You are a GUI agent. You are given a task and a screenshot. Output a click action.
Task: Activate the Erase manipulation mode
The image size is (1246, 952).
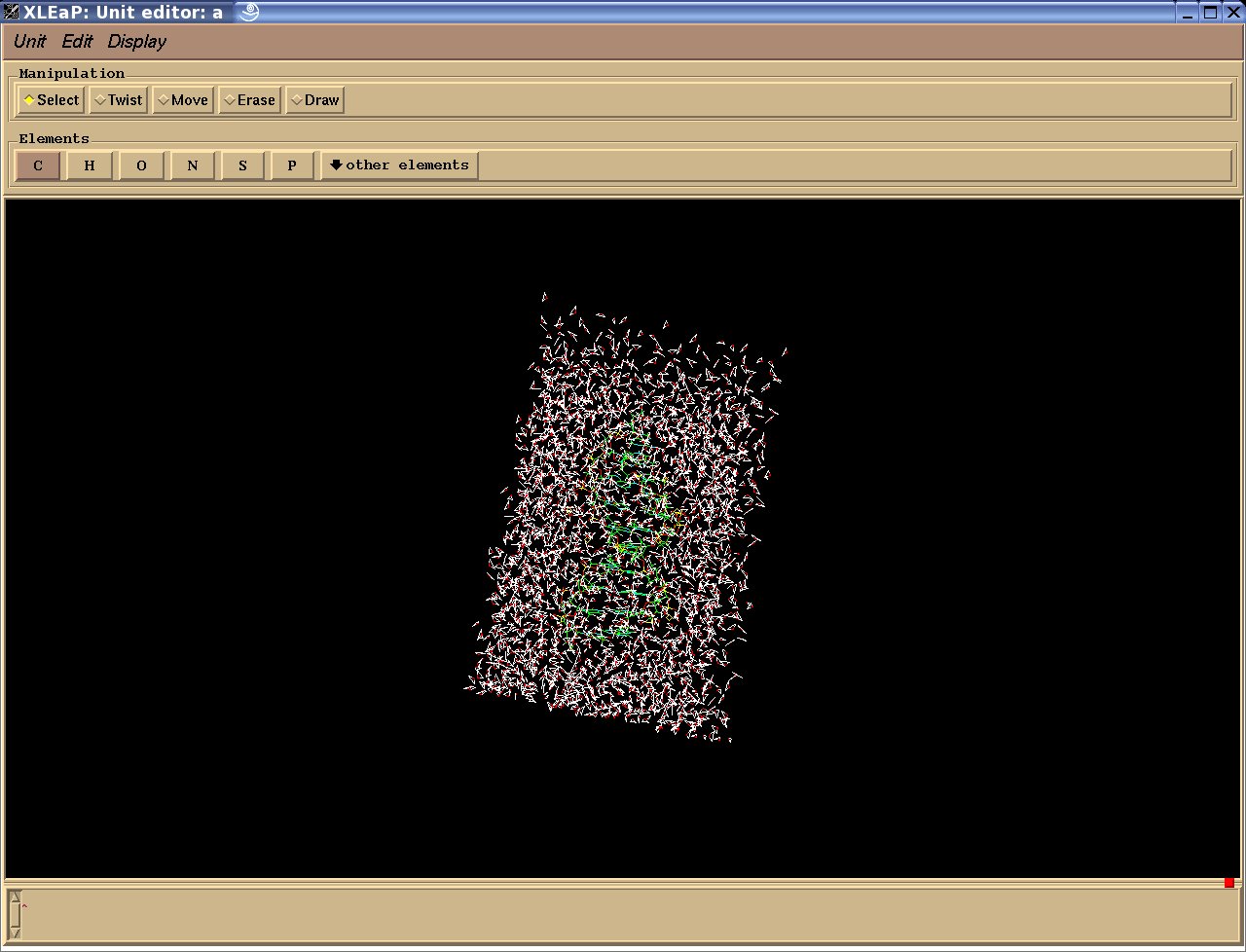(249, 100)
